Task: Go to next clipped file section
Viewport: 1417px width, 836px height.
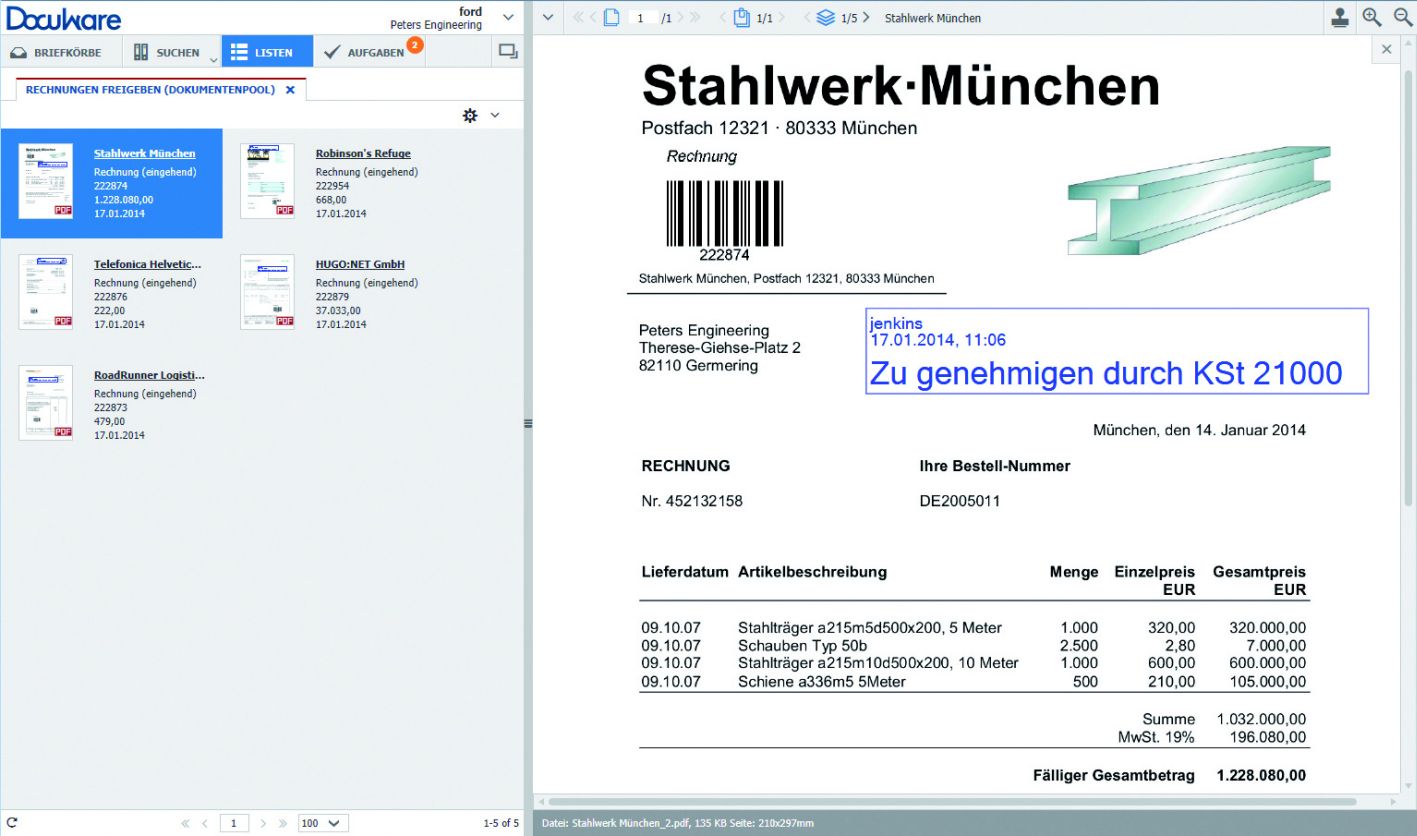Action: tap(782, 17)
